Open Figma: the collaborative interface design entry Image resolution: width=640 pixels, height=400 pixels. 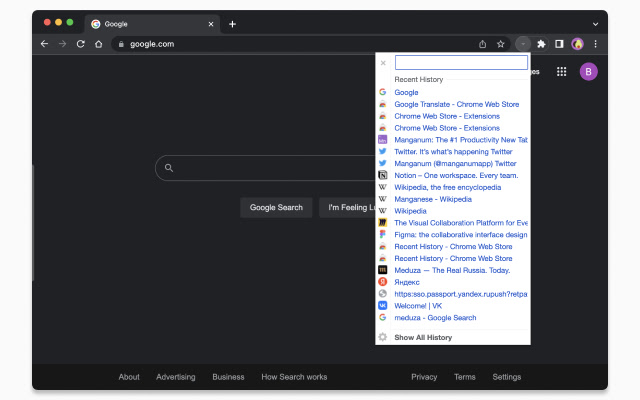(x=461, y=234)
